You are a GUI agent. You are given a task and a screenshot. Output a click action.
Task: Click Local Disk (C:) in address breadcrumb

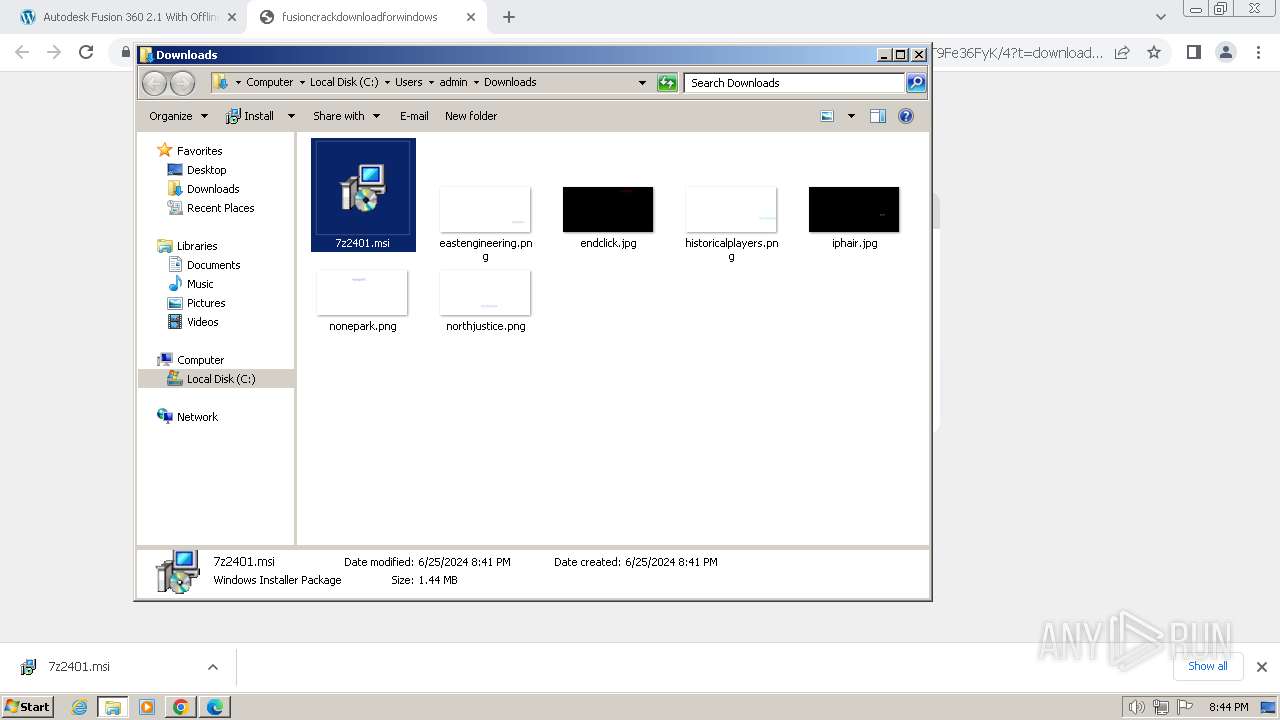tap(344, 83)
